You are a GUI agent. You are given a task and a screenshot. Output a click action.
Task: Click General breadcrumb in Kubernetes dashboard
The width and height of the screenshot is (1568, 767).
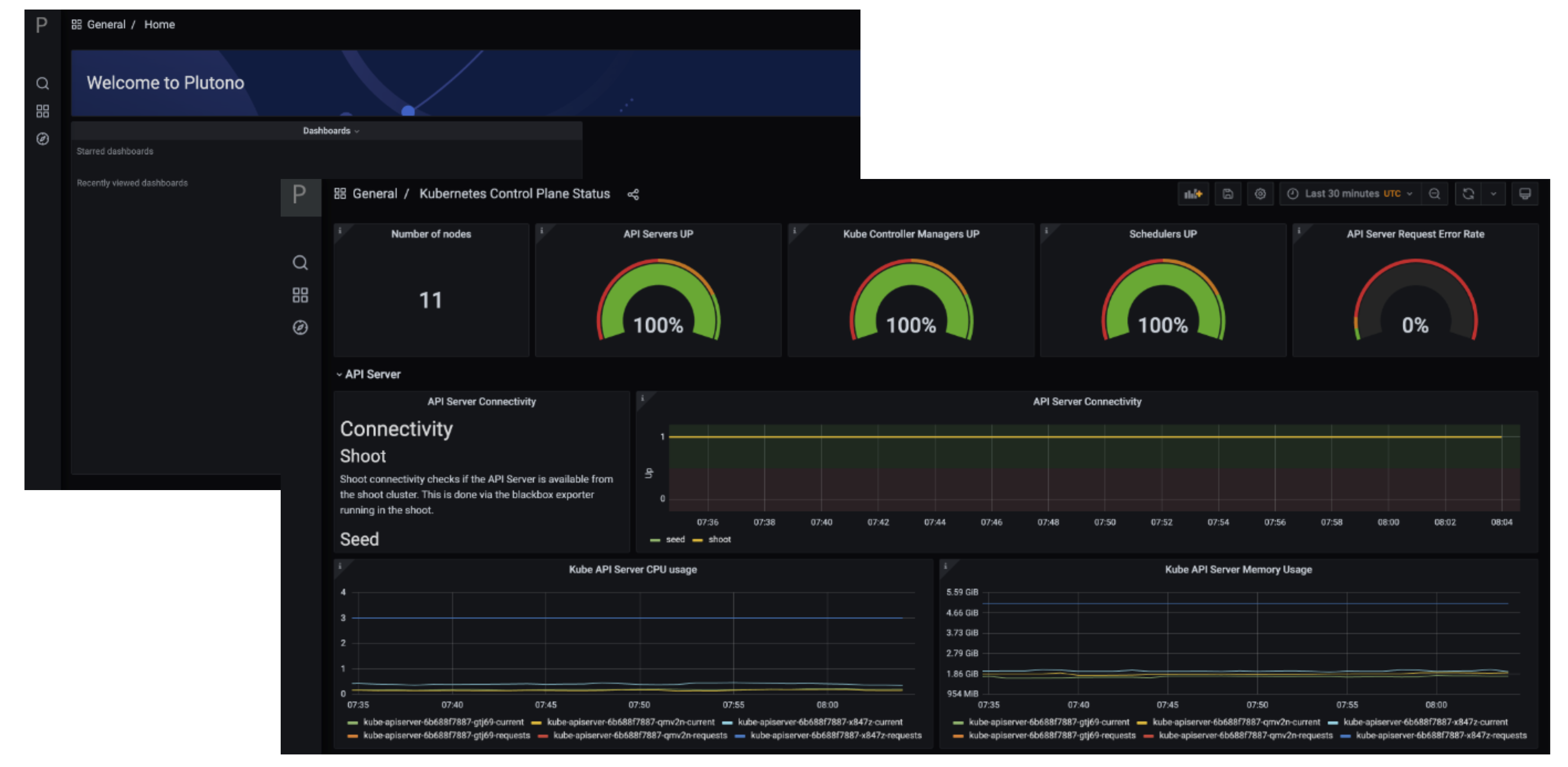point(374,194)
